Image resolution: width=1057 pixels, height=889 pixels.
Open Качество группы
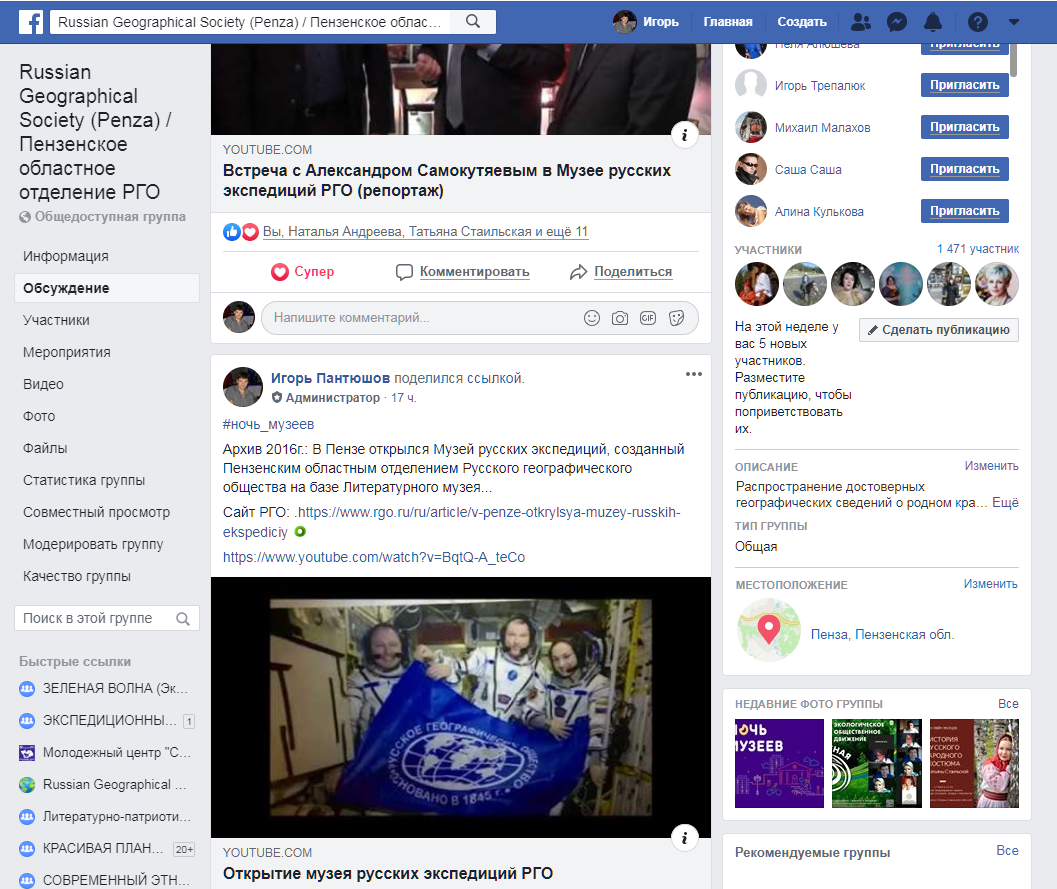pyautogui.click(x=77, y=576)
